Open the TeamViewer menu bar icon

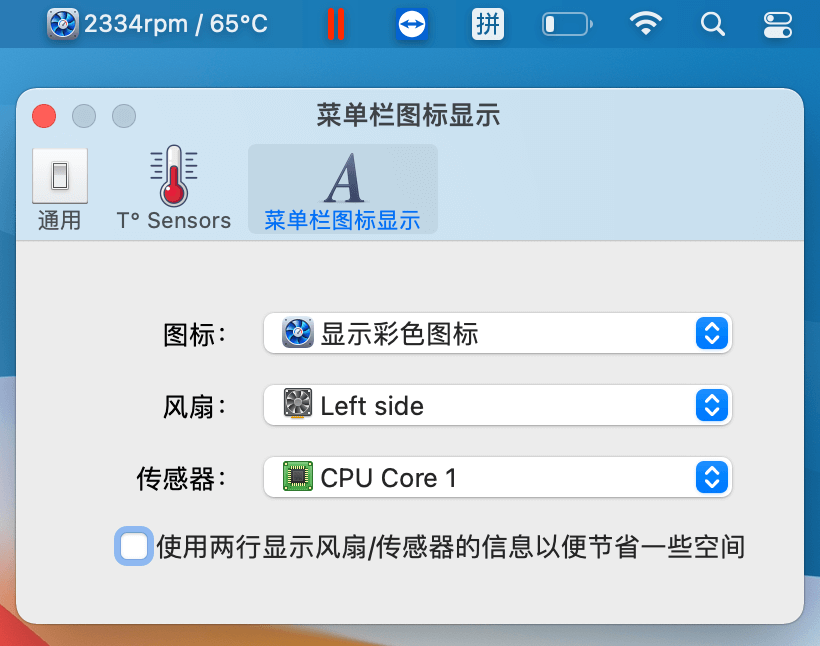pos(412,24)
